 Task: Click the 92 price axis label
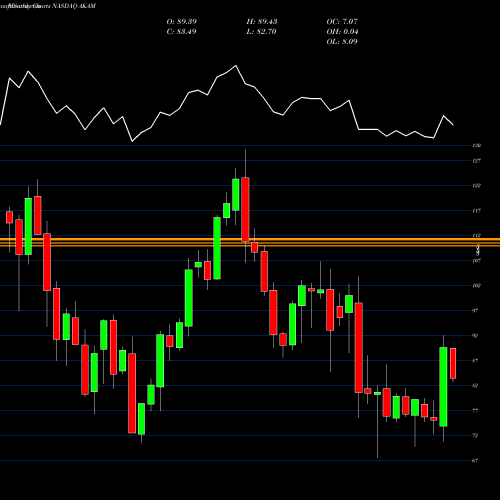[475, 336]
